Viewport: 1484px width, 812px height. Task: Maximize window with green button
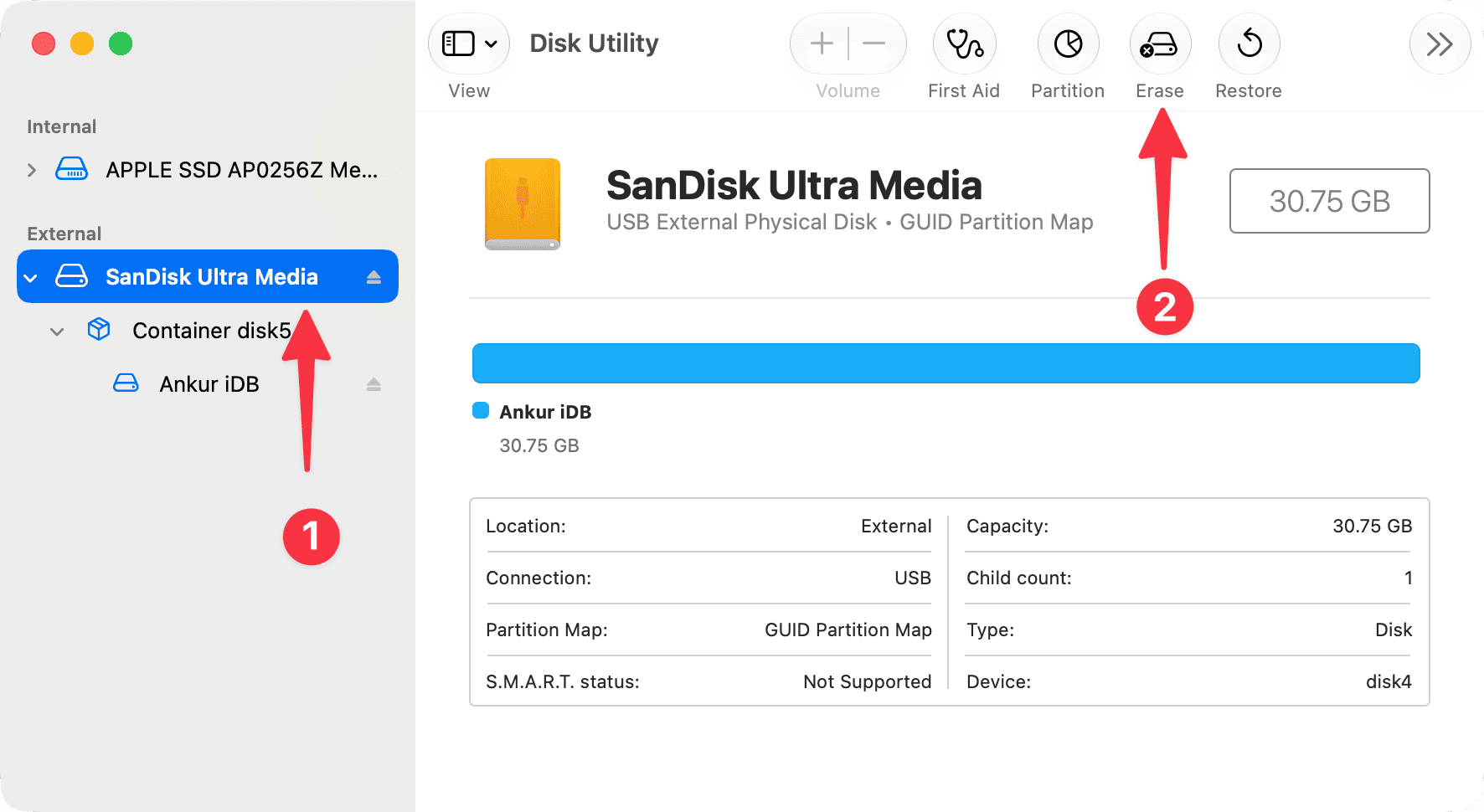(x=121, y=44)
